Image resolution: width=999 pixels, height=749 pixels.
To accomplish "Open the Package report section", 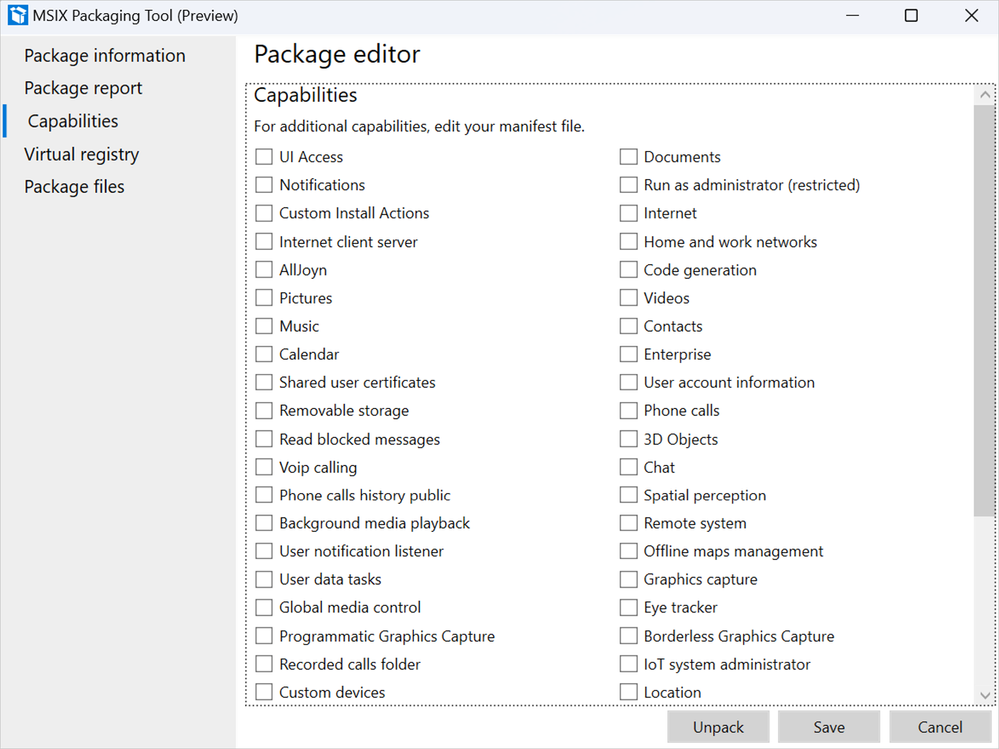I will [83, 88].
